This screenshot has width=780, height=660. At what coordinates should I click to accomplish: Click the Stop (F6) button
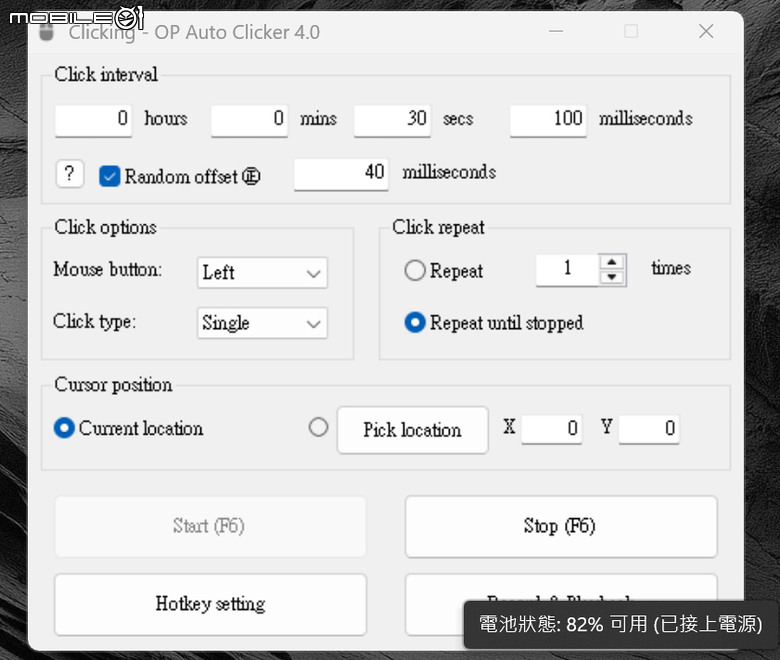pos(561,526)
